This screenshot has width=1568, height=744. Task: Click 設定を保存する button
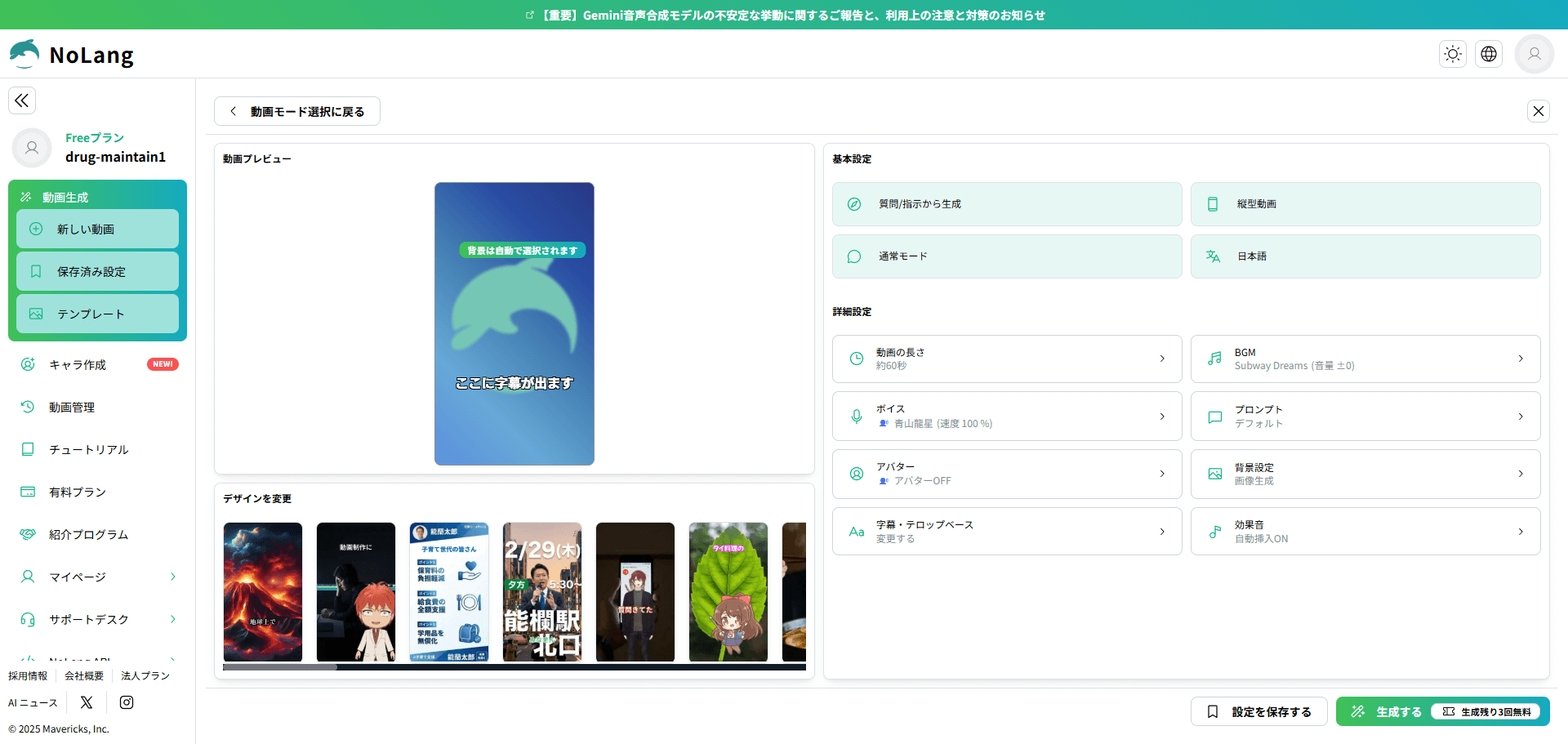tap(1258, 712)
